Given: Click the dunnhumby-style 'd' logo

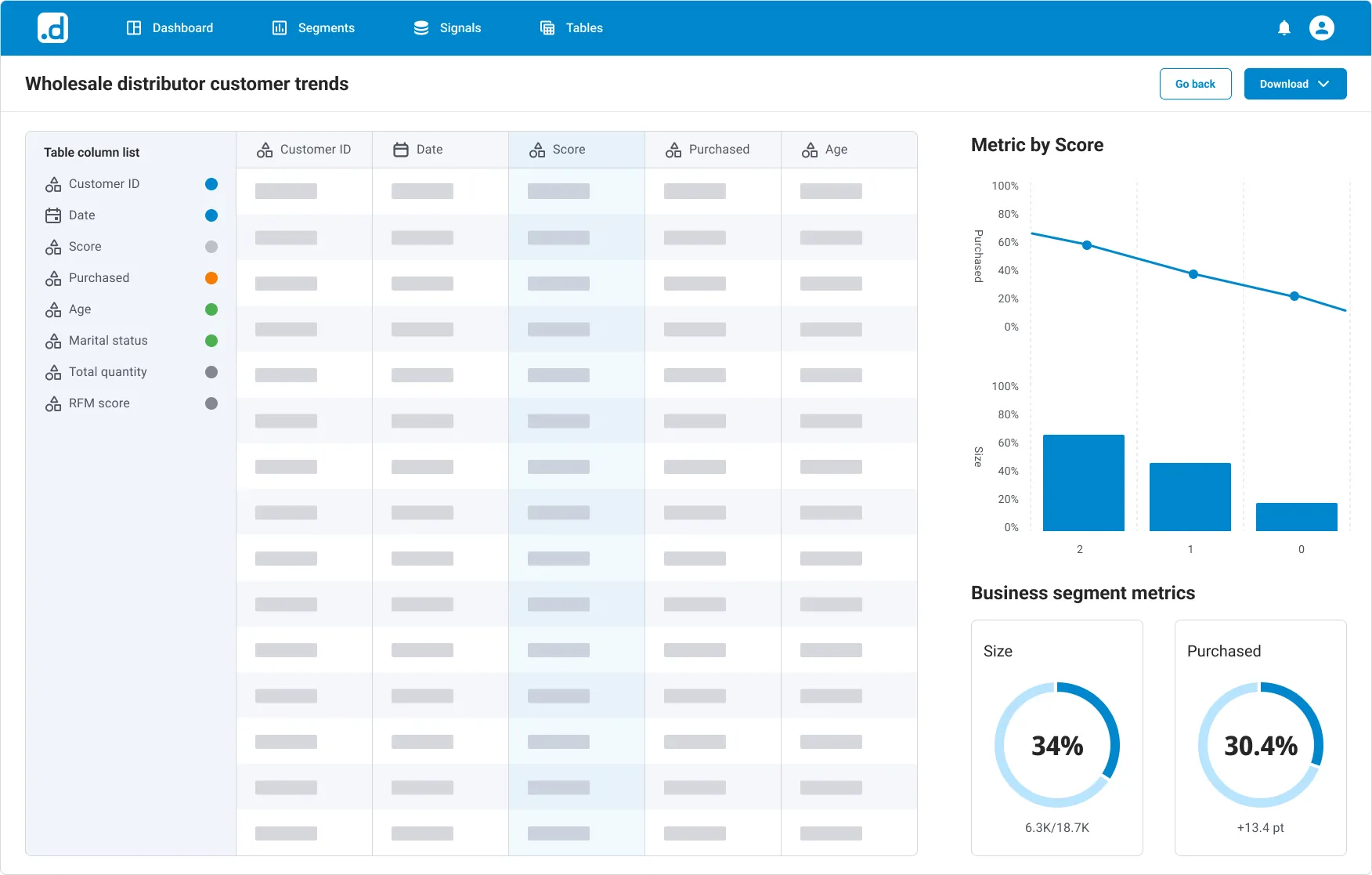Looking at the screenshot, I should (52, 27).
